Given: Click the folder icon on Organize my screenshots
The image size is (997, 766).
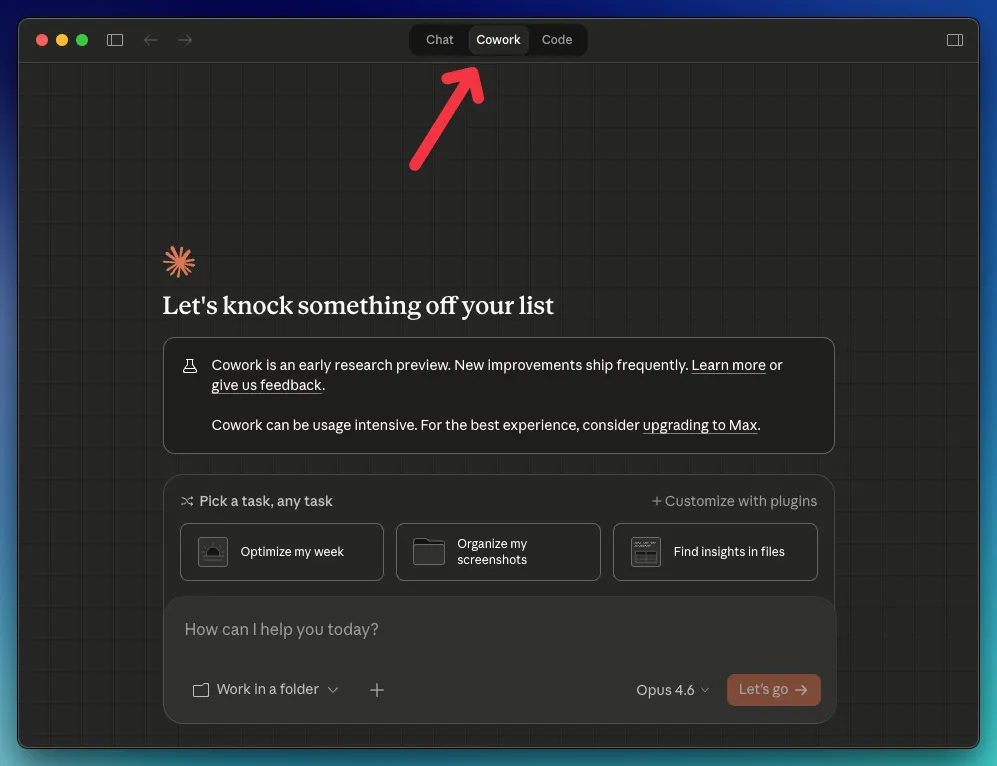Looking at the screenshot, I should 429,552.
